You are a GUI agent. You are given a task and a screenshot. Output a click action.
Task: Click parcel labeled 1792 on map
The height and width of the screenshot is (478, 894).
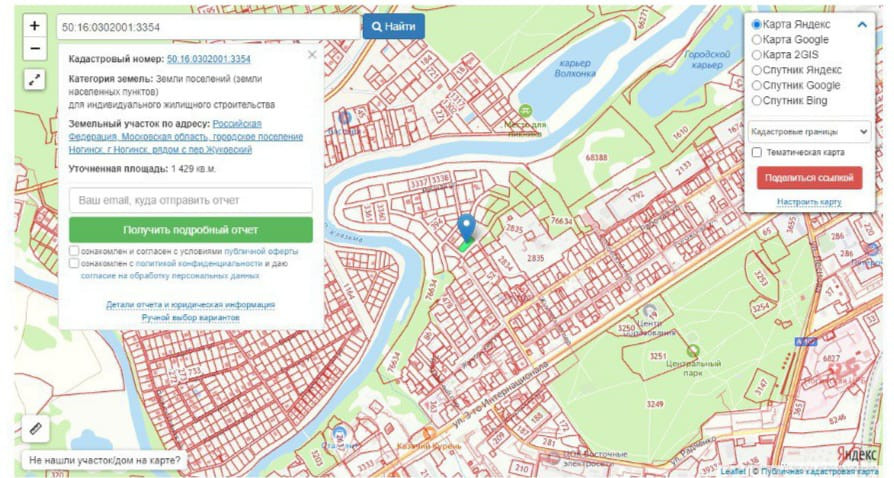pyautogui.click(x=636, y=197)
